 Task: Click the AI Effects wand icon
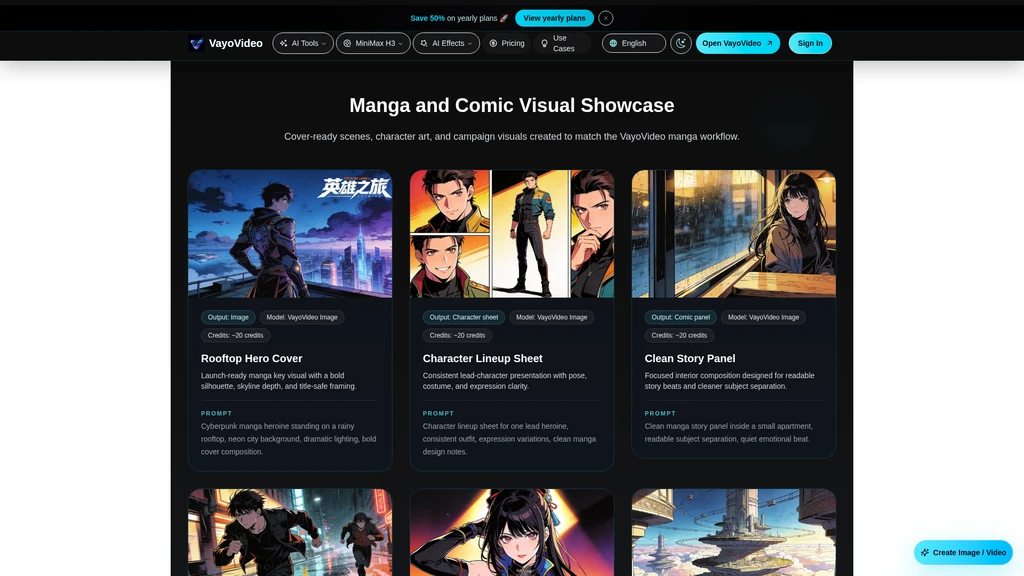(x=424, y=43)
